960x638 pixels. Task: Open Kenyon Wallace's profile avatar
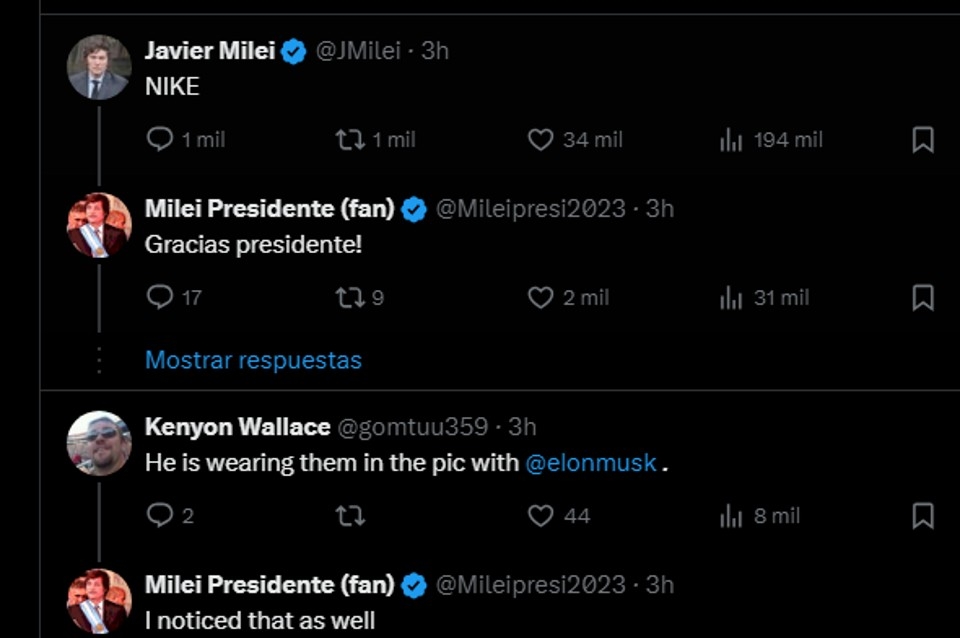coord(99,443)
